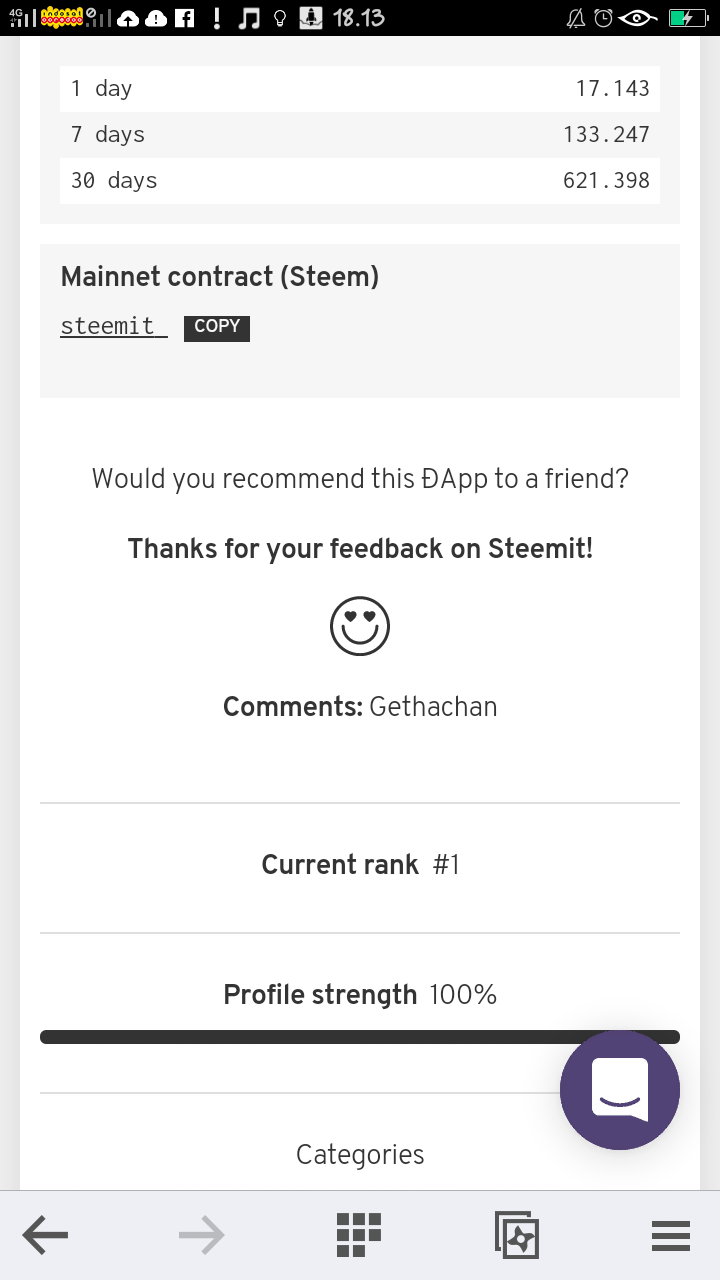Open the browser hamburger menu

coord(671,1236)
